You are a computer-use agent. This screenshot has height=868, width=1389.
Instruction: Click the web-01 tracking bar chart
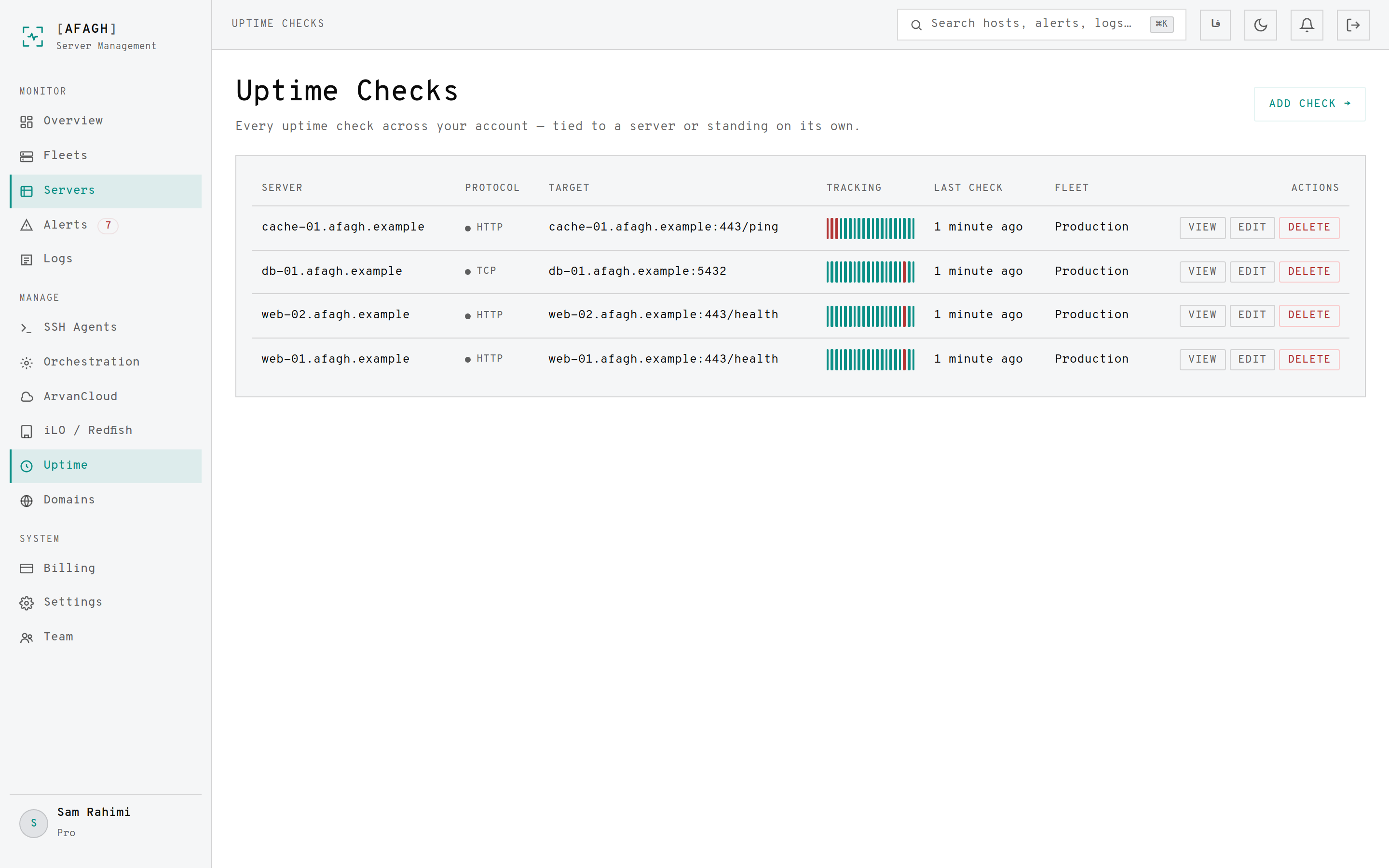[x=870, y=360]
